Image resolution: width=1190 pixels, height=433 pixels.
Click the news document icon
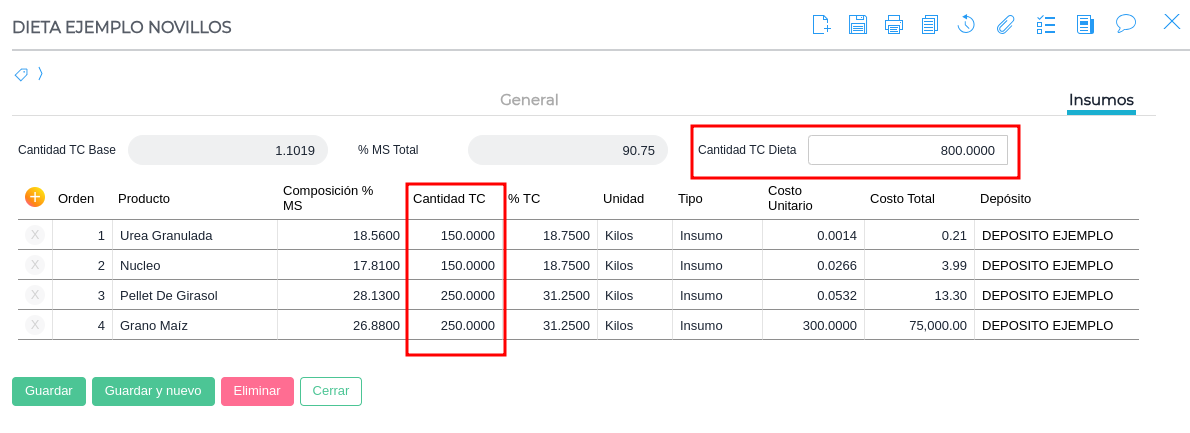click(1085, 24)
